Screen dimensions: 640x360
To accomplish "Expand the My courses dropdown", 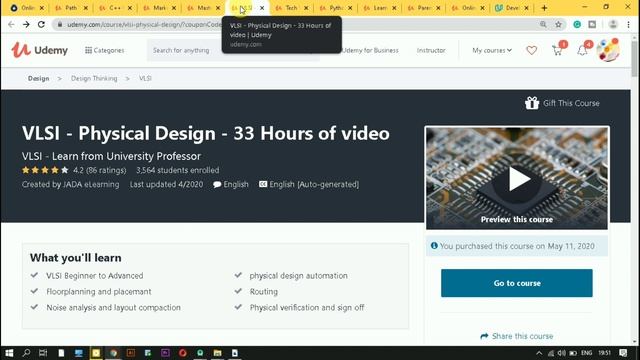I will tap(492, 50).
